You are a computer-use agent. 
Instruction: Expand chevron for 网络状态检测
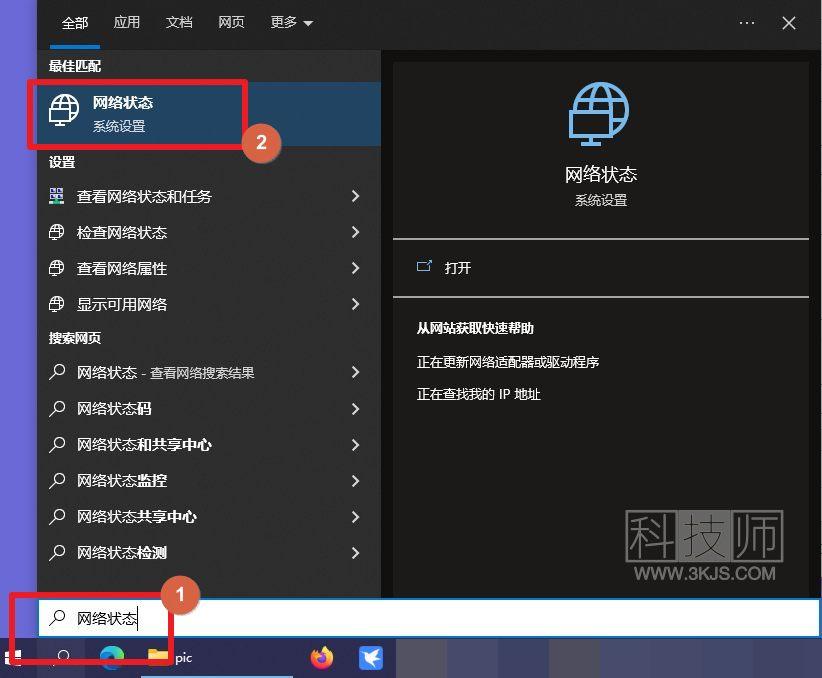[x=355, y=553]
